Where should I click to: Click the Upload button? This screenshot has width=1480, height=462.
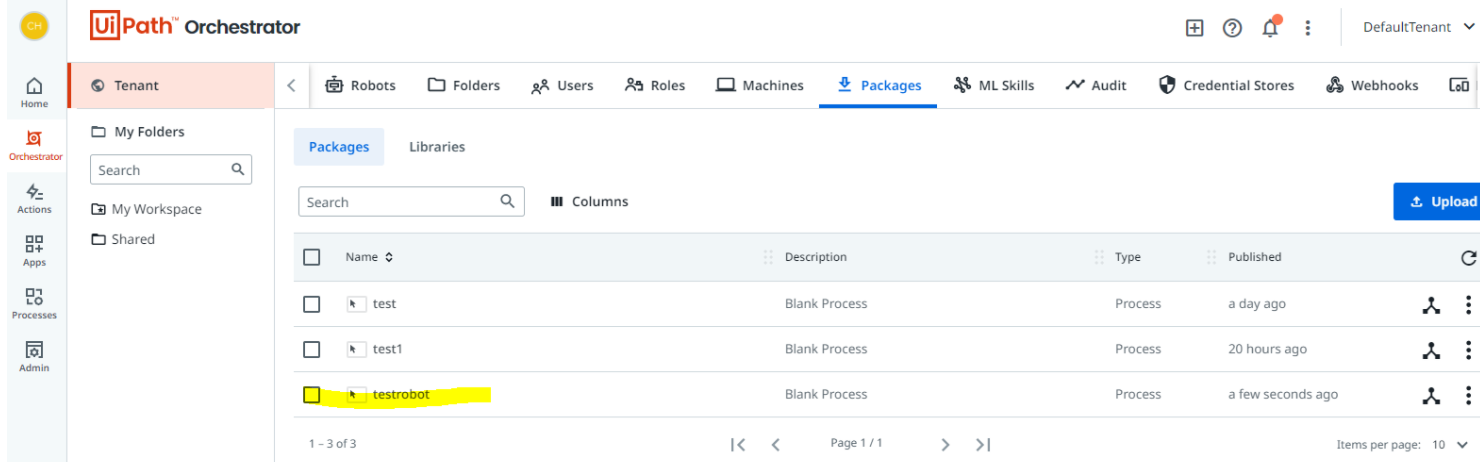[x=1437, y=201]
